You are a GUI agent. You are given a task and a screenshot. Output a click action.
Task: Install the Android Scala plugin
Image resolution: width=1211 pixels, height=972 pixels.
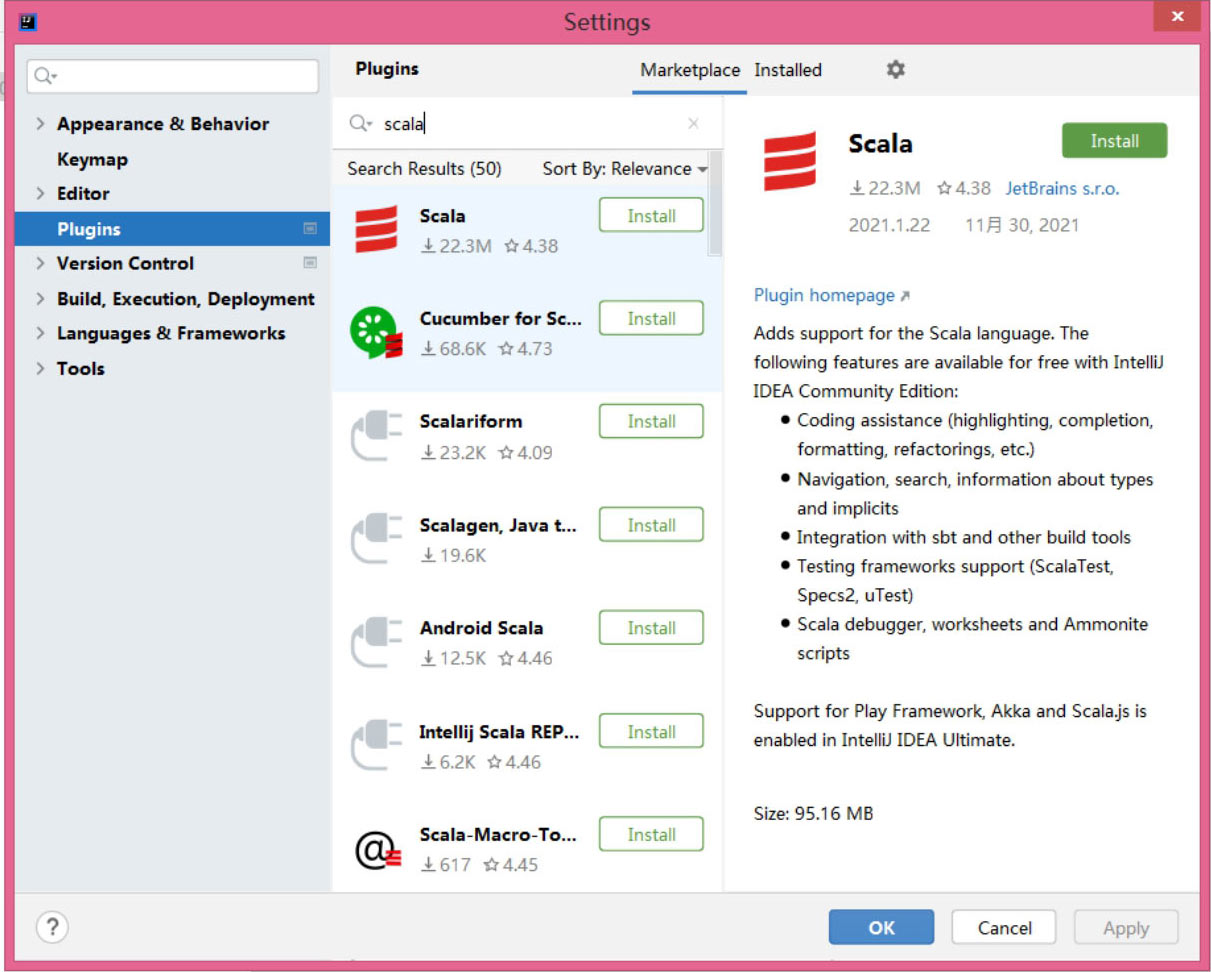coord(651,628)
